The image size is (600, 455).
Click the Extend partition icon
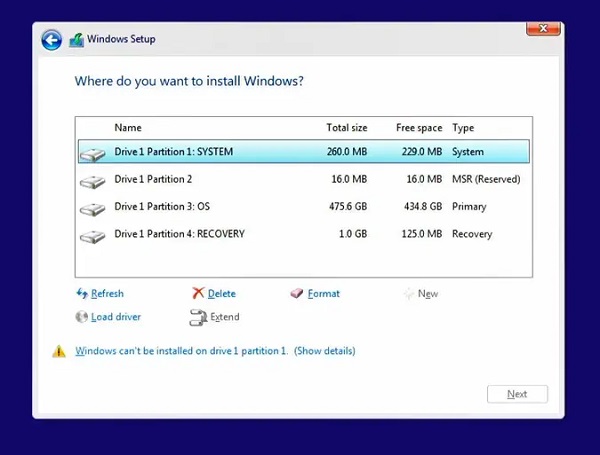click(198, 317)
